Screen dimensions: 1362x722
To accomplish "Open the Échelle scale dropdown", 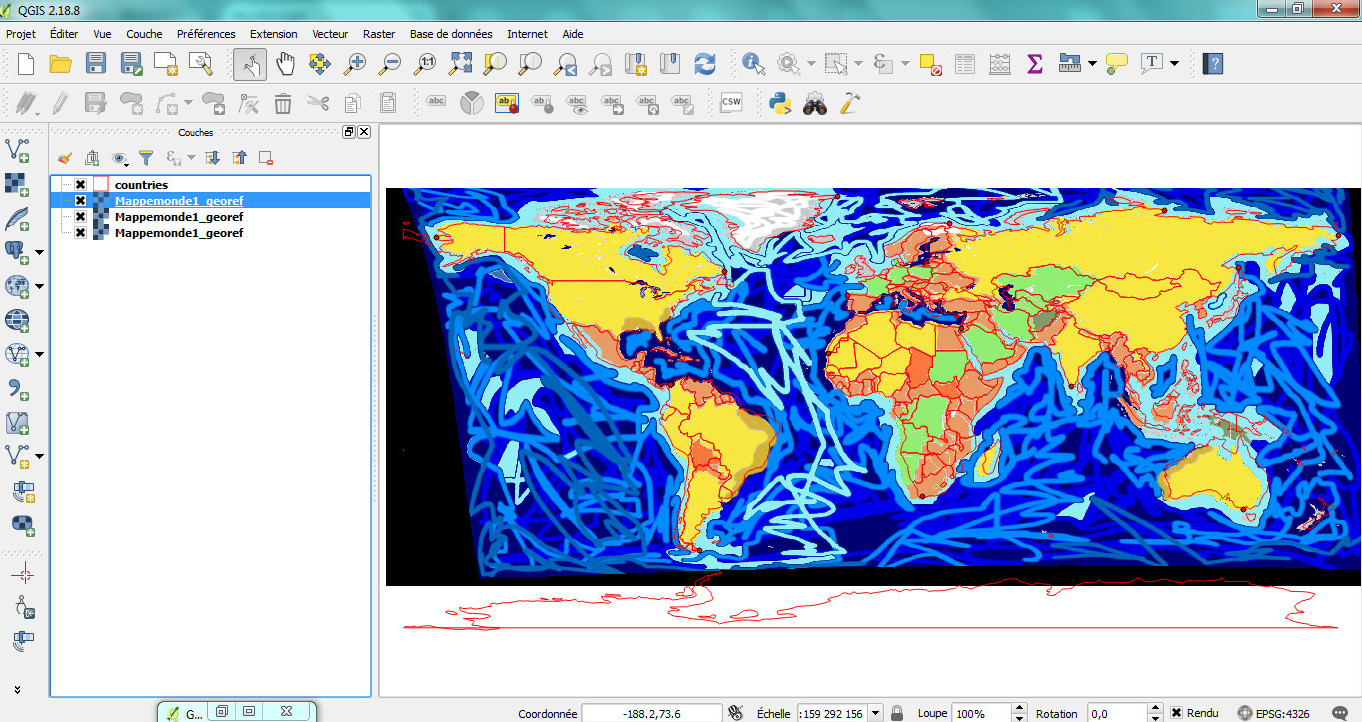I will click(x=876, y=713).
